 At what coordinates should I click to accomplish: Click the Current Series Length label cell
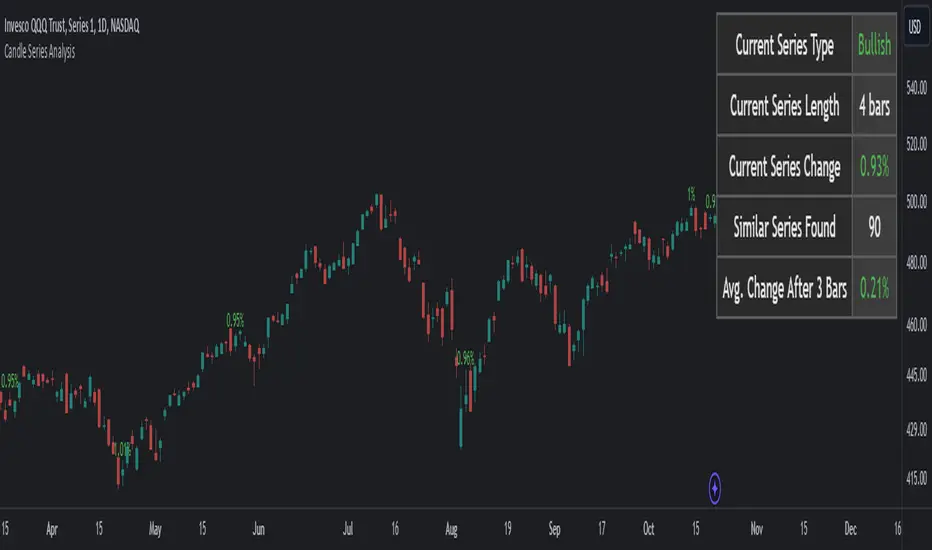tap(785, 107)
